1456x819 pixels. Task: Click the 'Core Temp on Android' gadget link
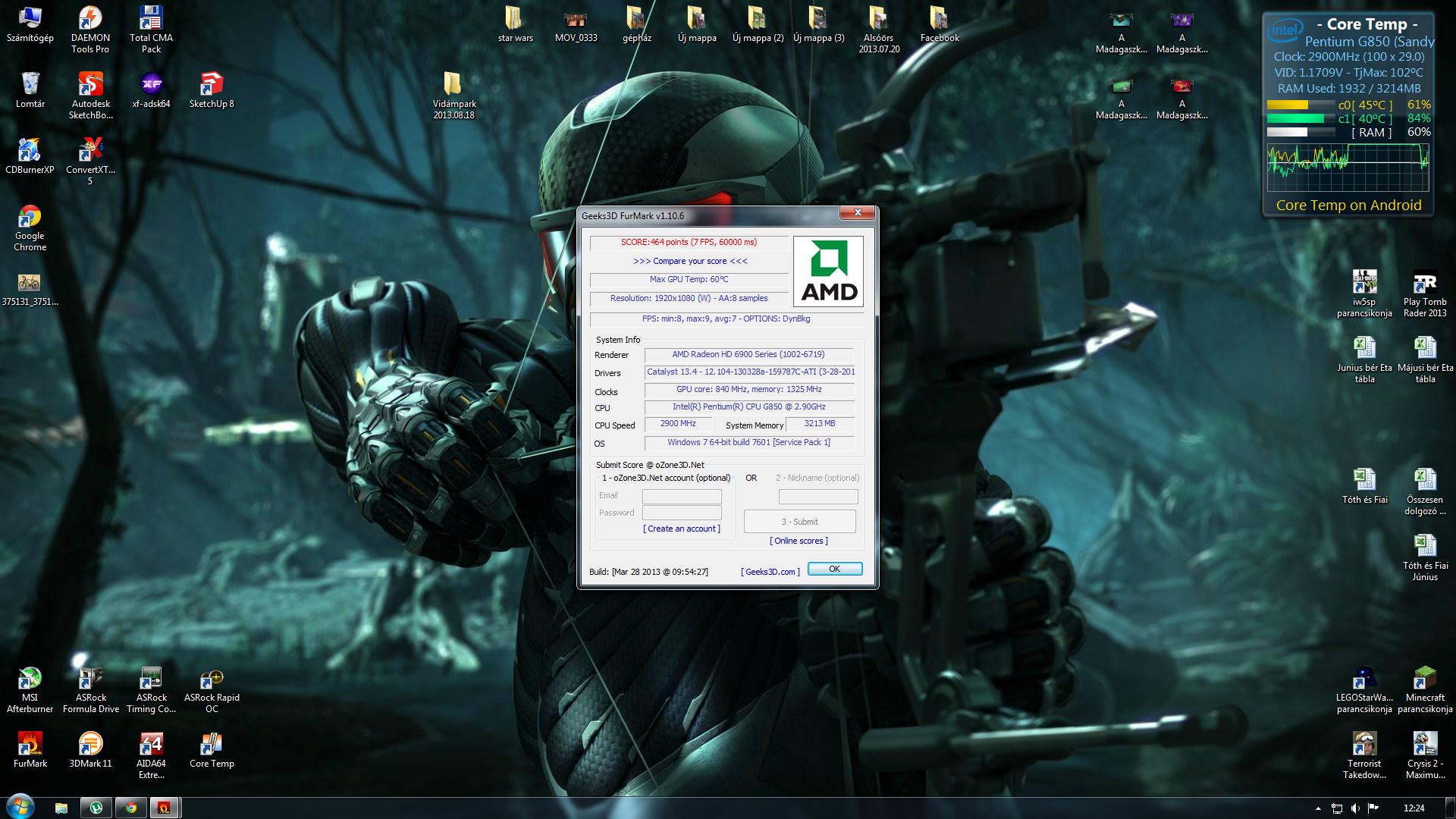coord(1348,205)
